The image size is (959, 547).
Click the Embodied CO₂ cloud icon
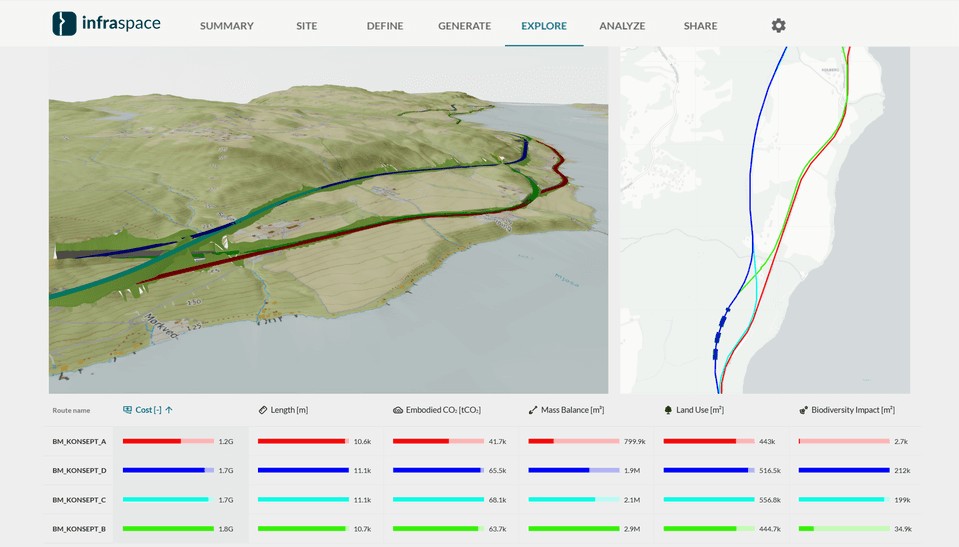point(398,410)
